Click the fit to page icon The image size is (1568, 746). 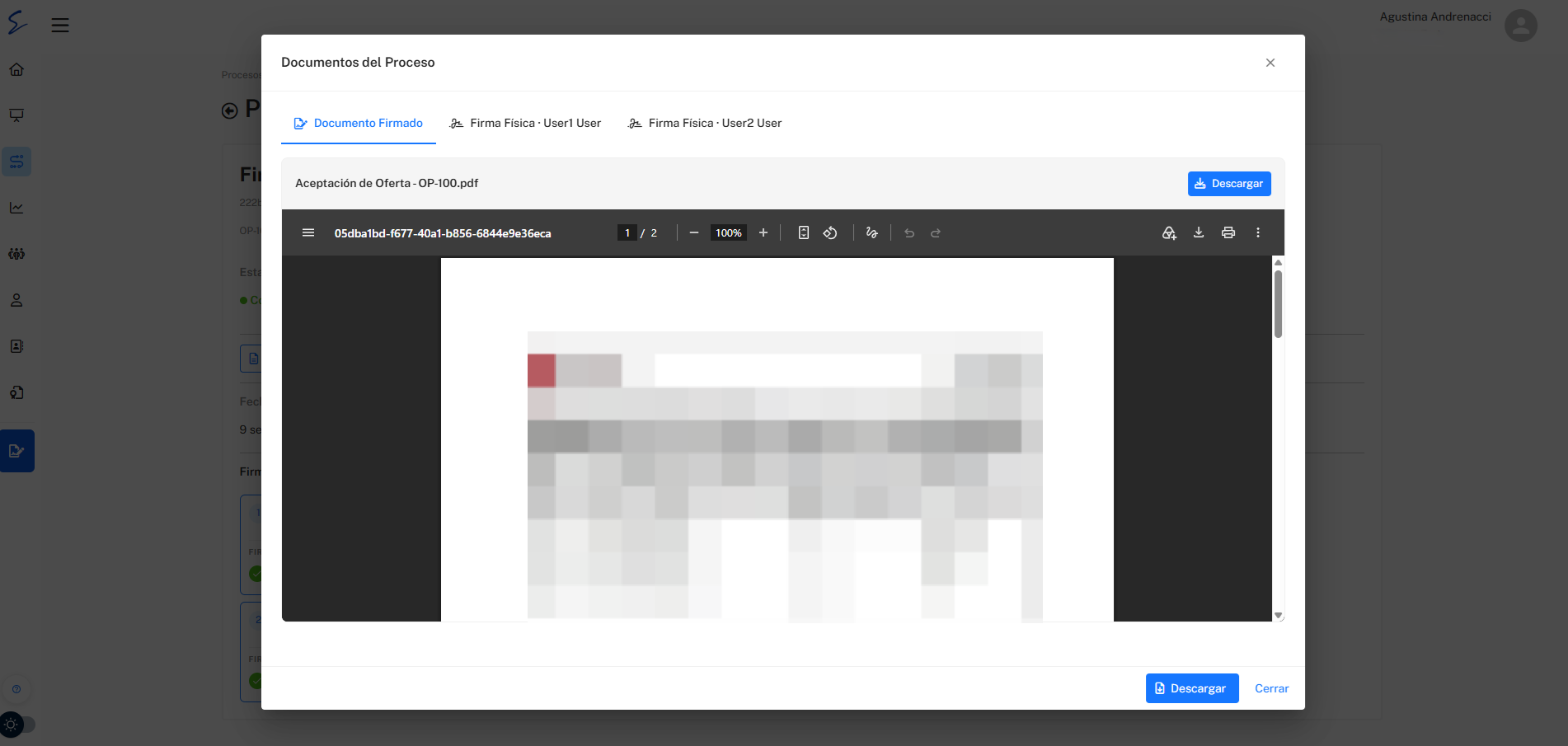[x=804, y=233]
